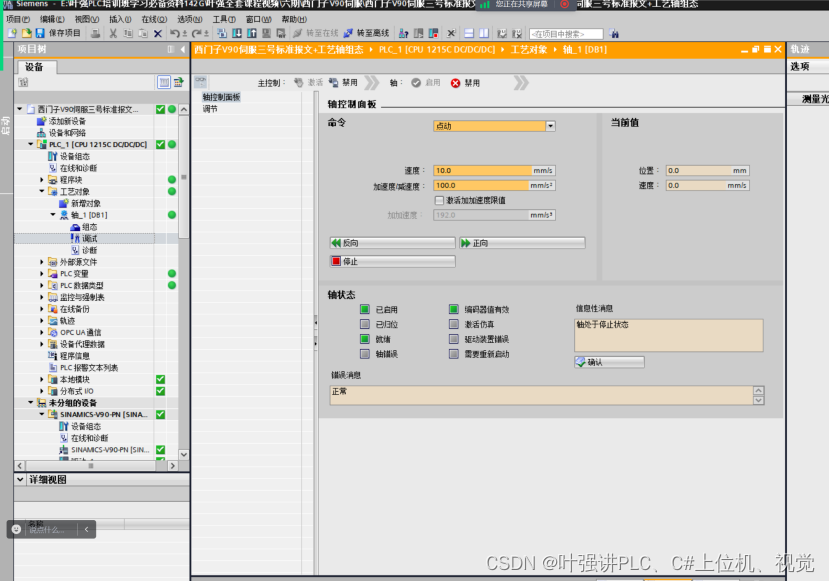Click the 在项目中搜索 search box

[566, 34]
